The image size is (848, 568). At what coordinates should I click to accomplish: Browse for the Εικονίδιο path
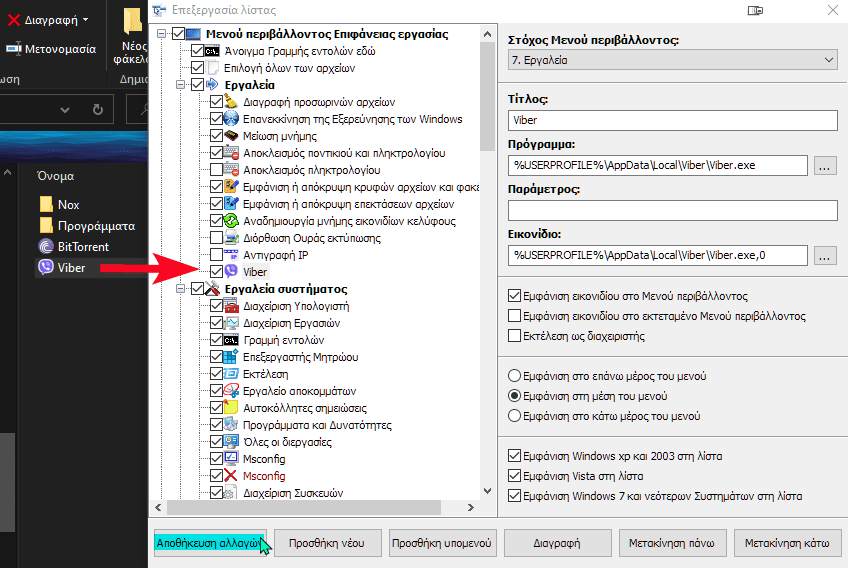[x=825, y=255]
